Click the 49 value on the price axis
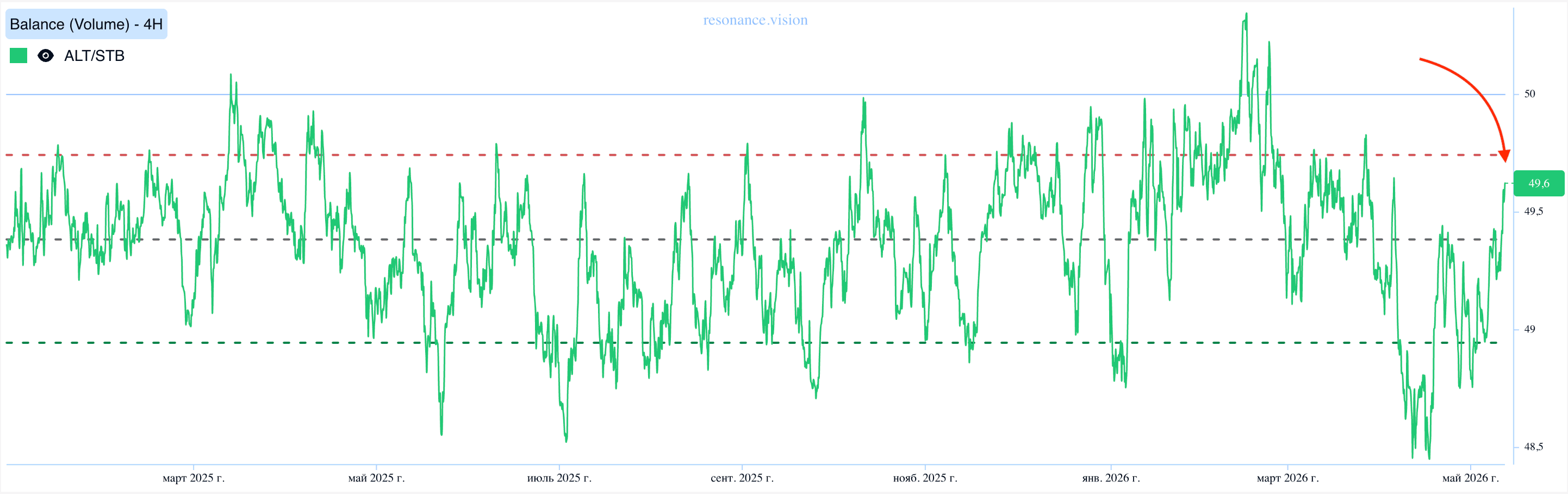Image resolution: width=1568 pixels, height=494 pixels. click(1529, 329)
